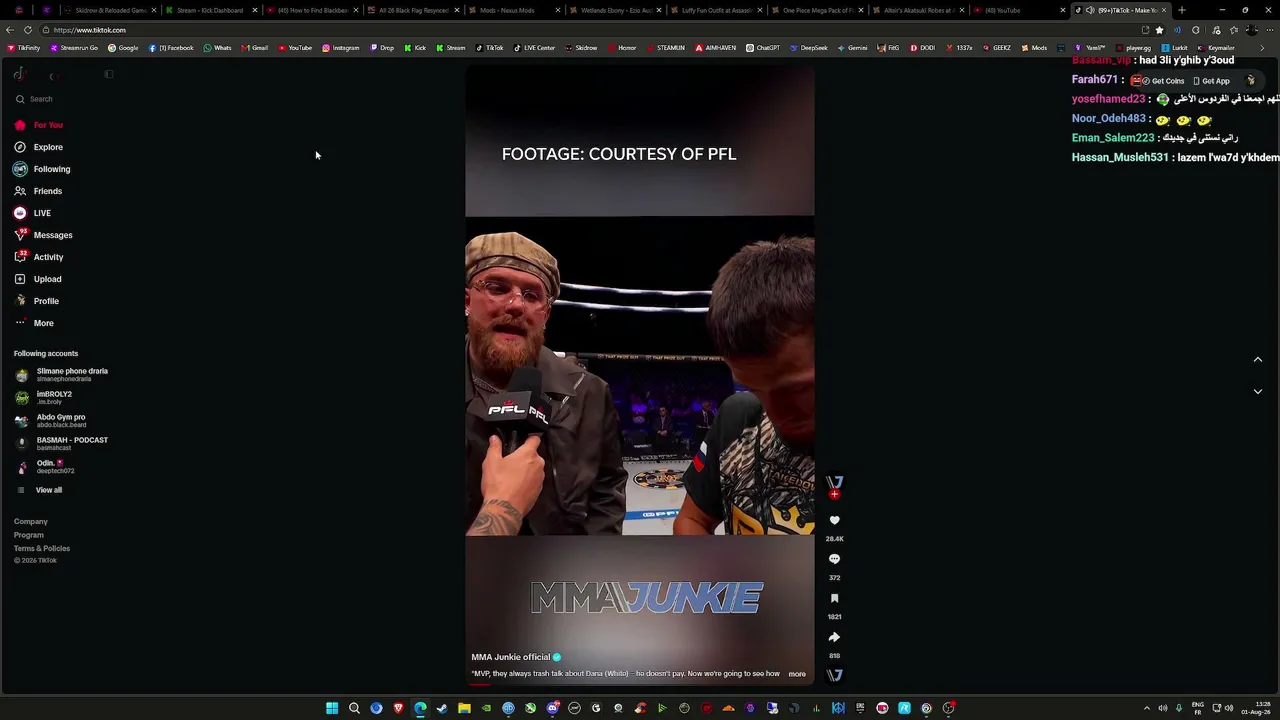Open BASMAH - PODCAST followed account
Image resolution: width=1280 pixels, height=720 pixels.
[x=62, y=444]
